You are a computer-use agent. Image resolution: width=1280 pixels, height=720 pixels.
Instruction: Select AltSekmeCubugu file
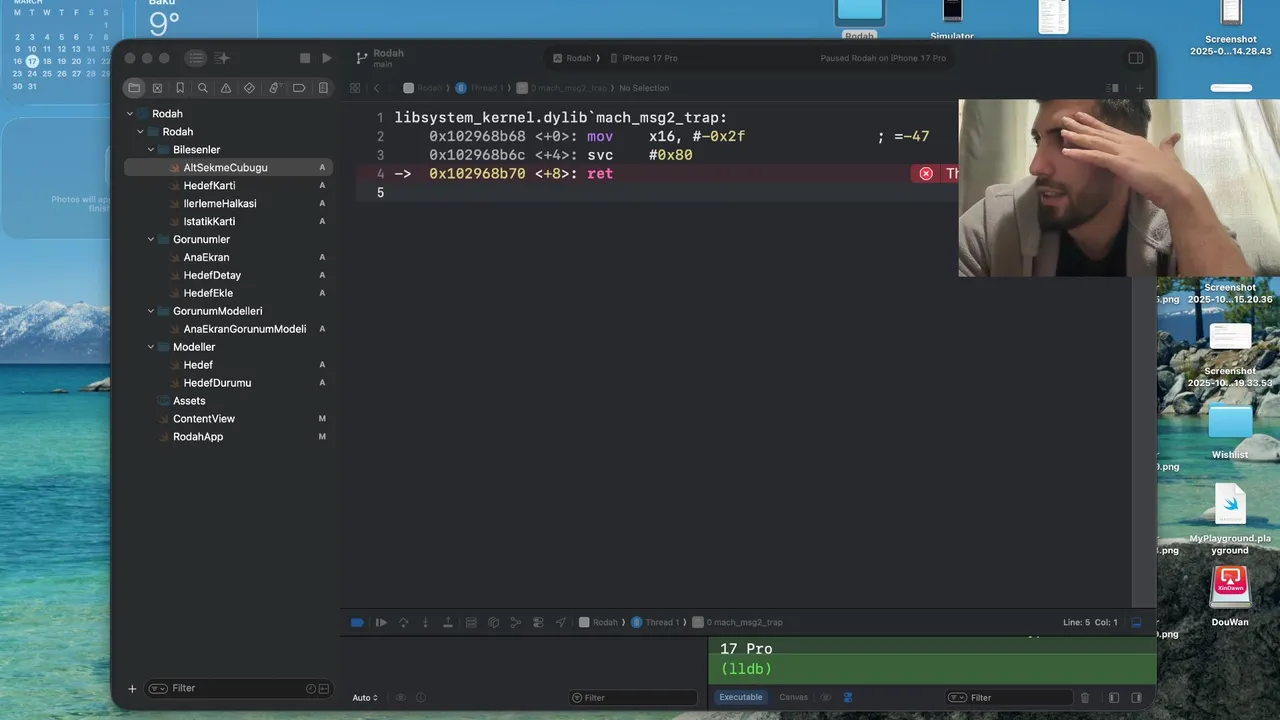(228, 168)
